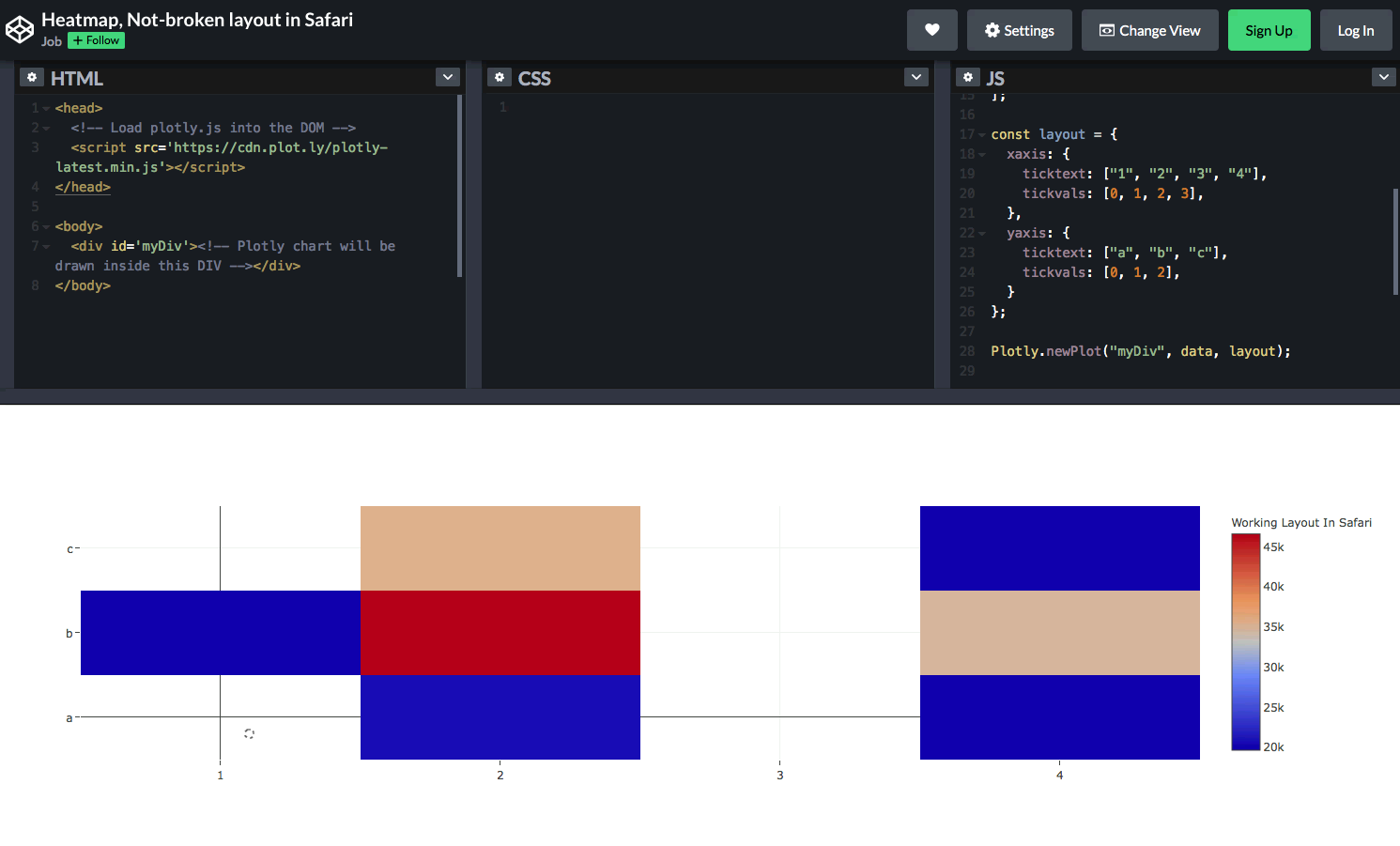
Task: Click the blue heatmap cell at column 1 row b
Action: 221,633
